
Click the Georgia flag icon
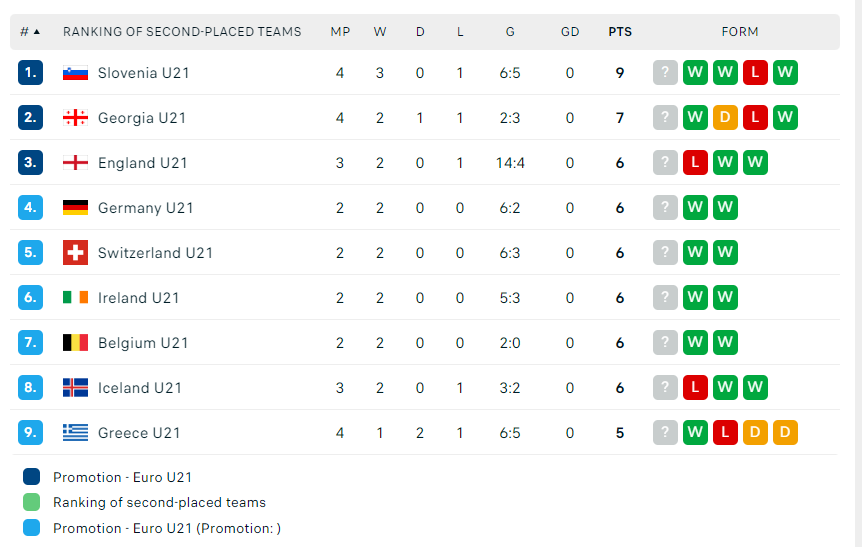coord(75,118)
